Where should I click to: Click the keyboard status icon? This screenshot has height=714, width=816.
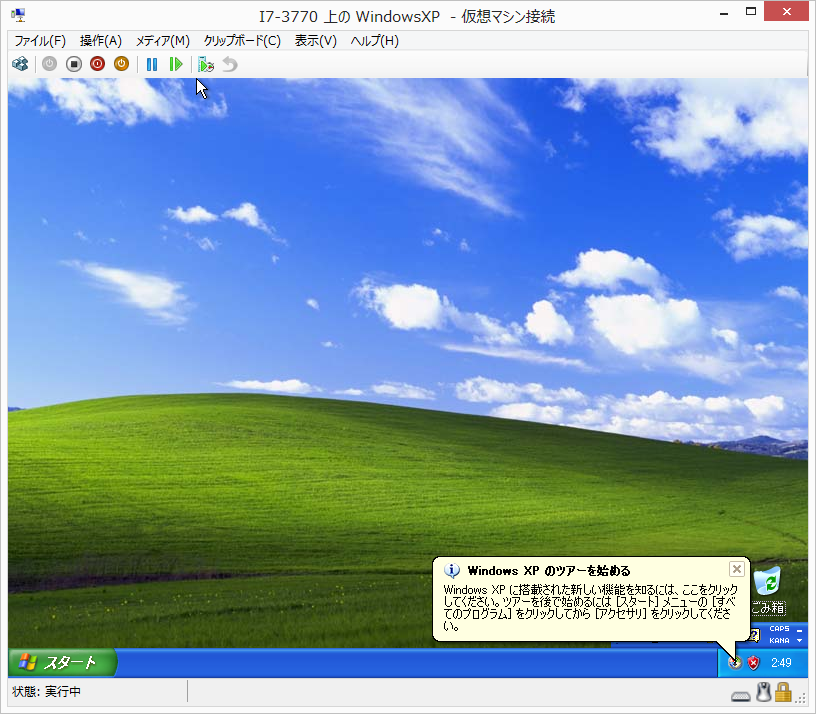(x=741, y=696)
